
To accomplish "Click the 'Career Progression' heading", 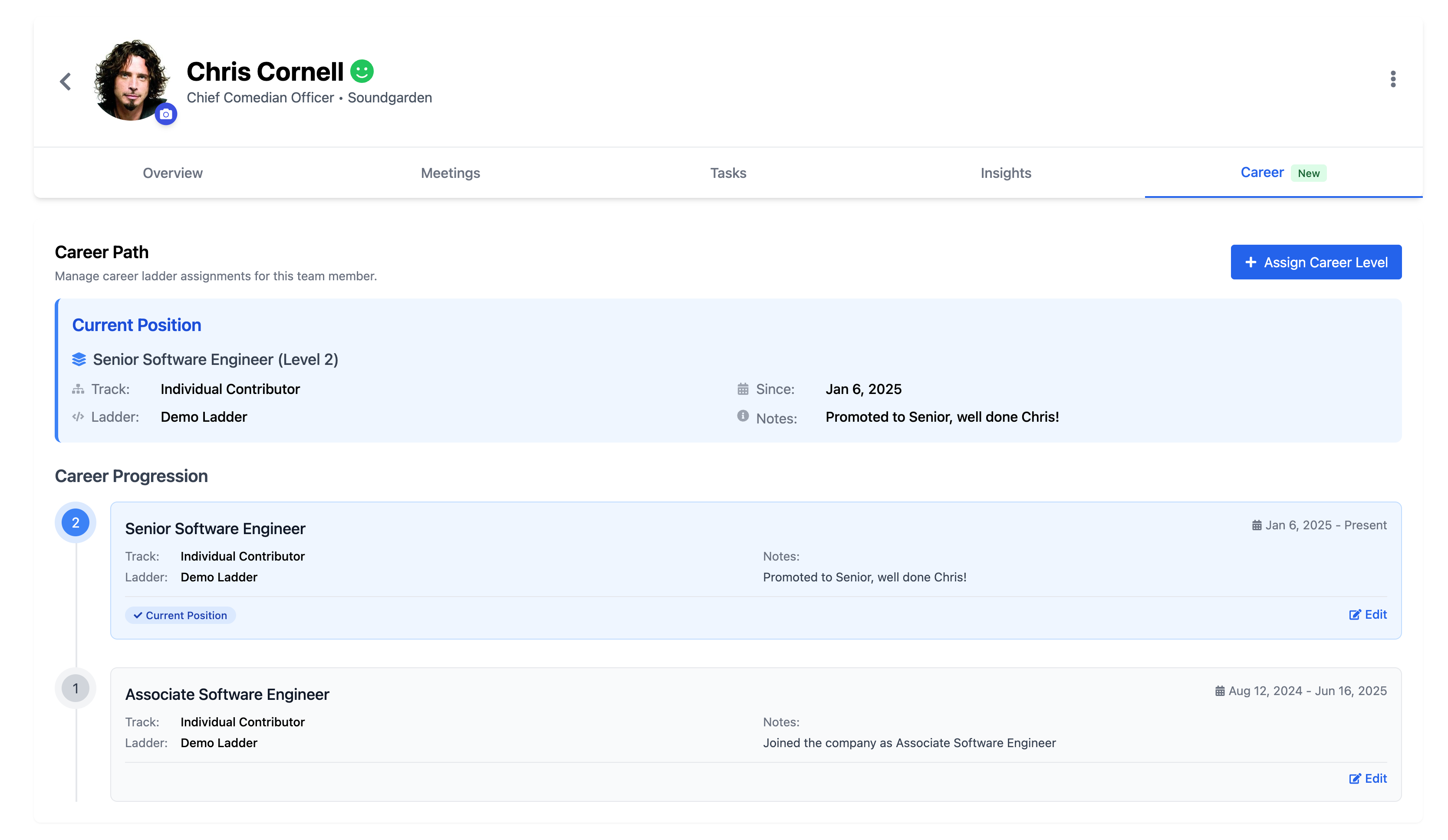I will tap(131, 476).
